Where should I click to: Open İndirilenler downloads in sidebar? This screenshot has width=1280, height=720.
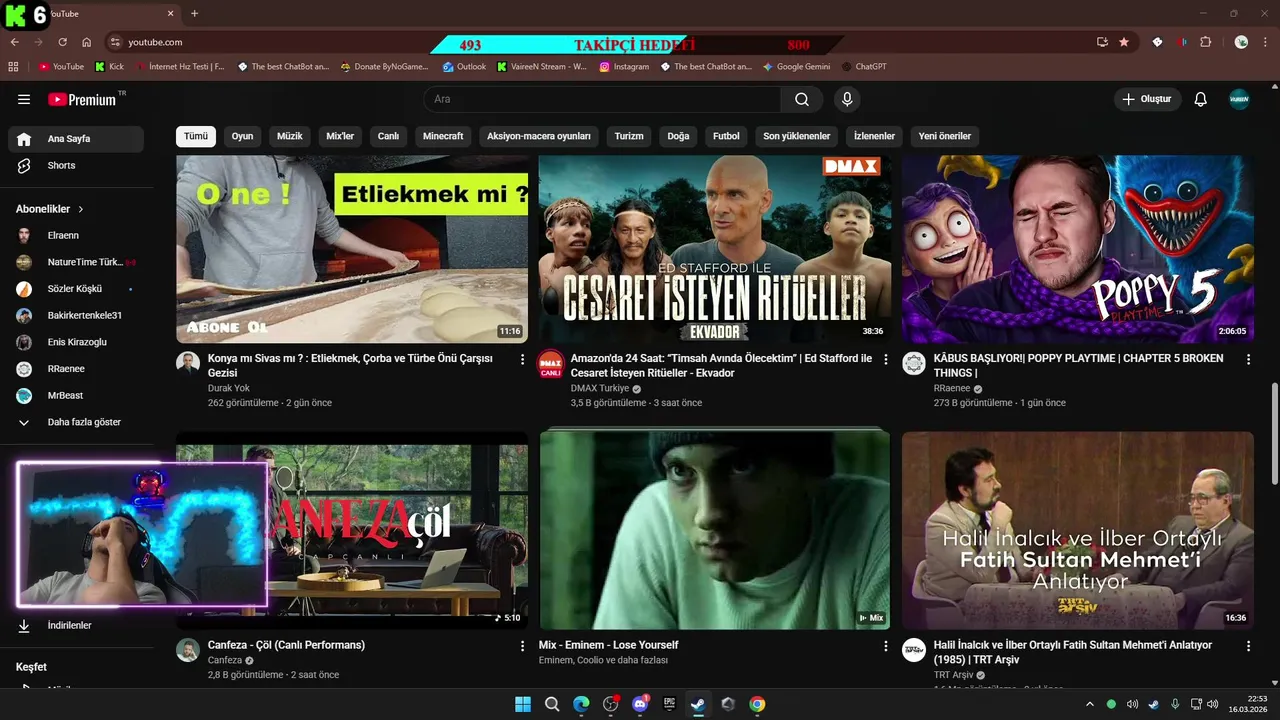[x=76, y=625]
